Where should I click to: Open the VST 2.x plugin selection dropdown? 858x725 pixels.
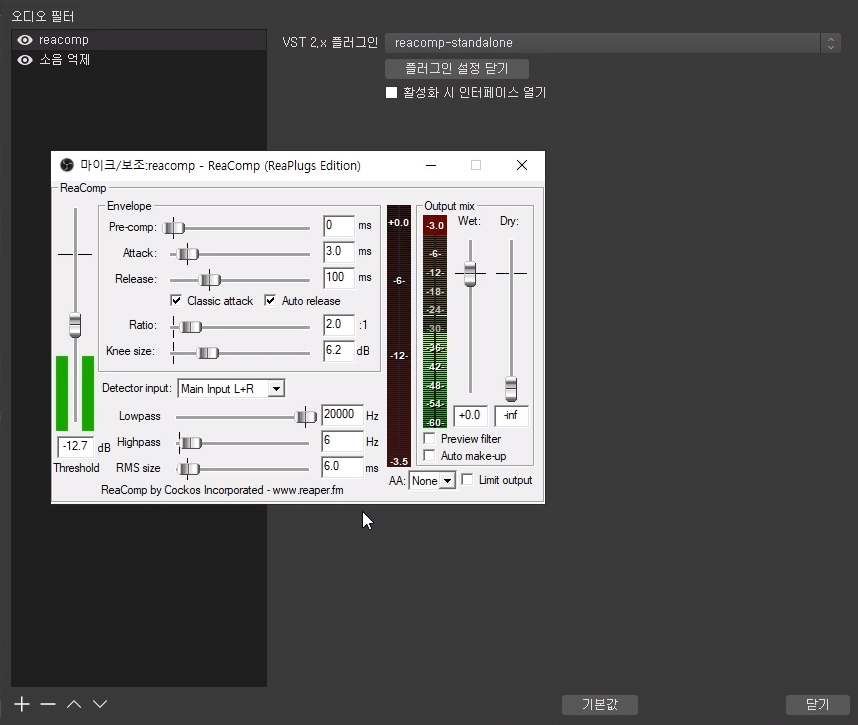612,43
